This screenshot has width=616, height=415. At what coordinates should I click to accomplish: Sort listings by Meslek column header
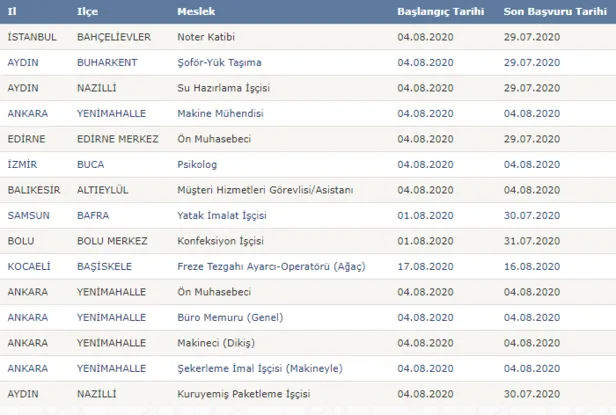(x=198, y=10)
